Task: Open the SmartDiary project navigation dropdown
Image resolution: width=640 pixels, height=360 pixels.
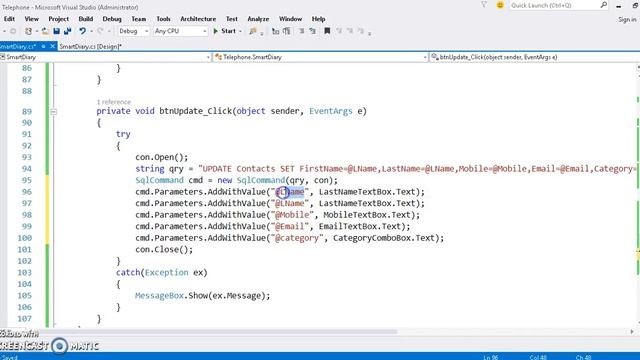Action: click(105, 57)
